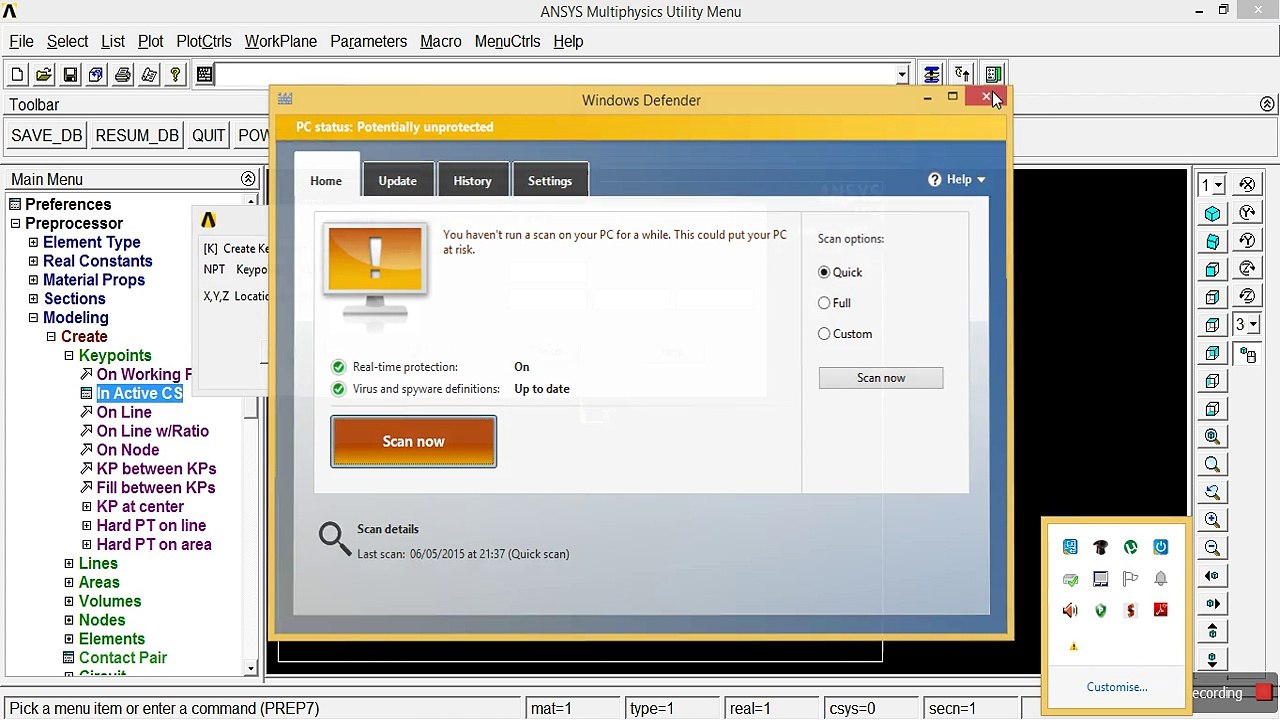Open the ANSYS command input dropdown arrow
This screenshot has height=720, width=1280.
click(902, 75)
